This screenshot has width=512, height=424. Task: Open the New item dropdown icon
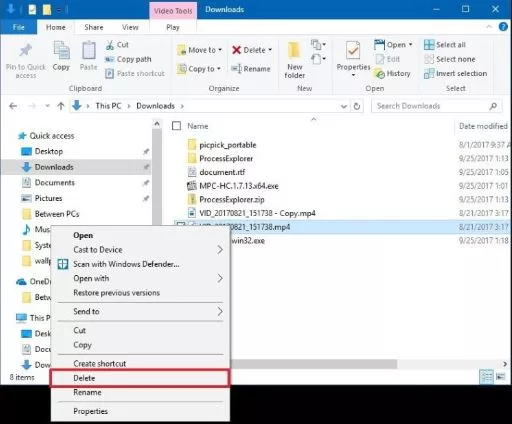point(318,44)
